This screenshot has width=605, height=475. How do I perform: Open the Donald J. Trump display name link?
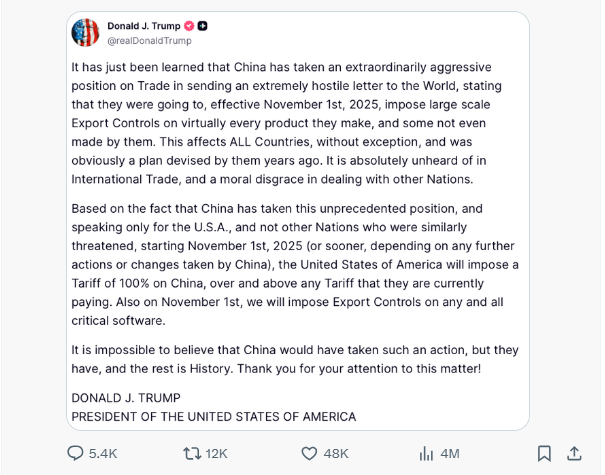tap(143, 26)
